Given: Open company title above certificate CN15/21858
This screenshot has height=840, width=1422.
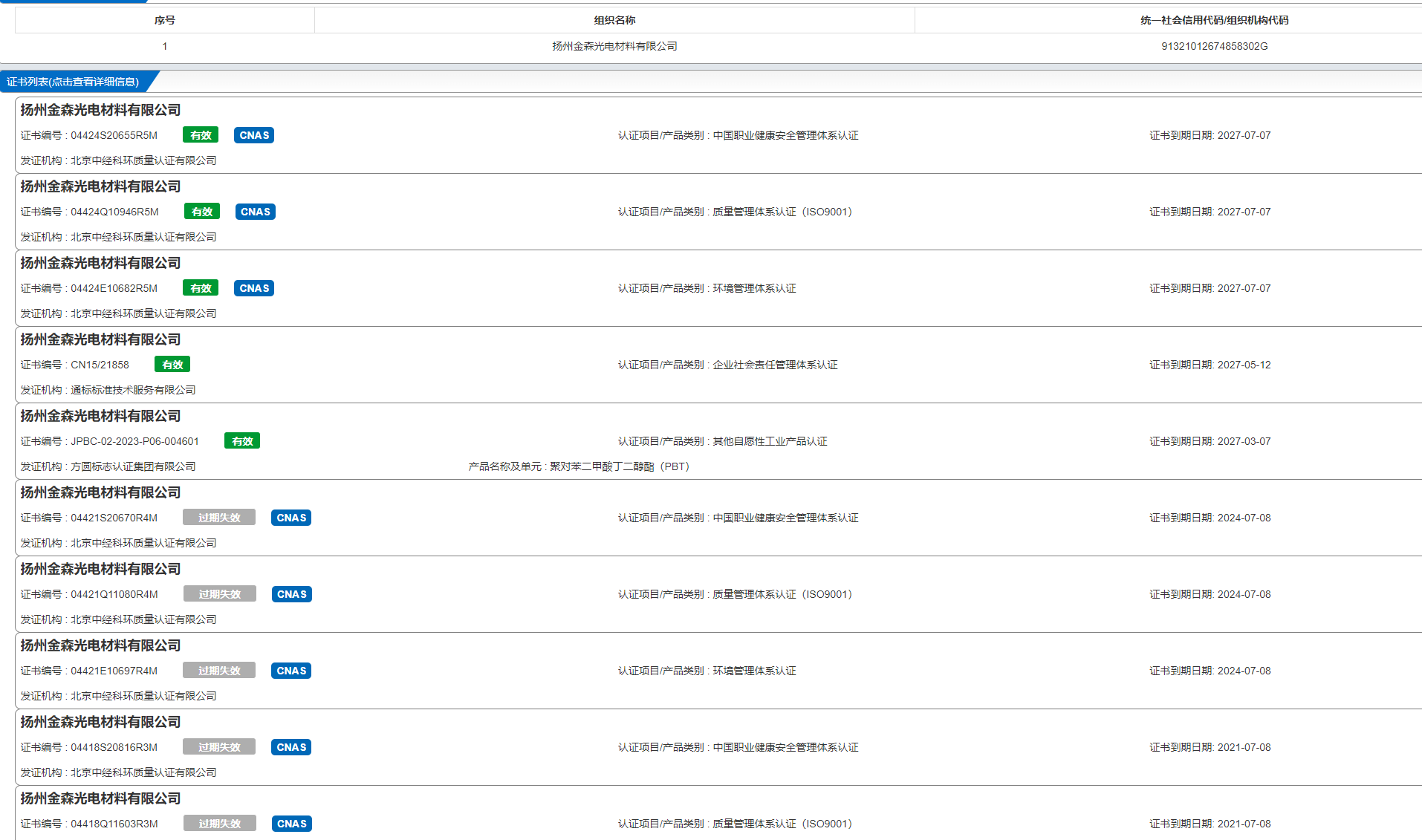Looking at the screenshot, I should click(100, 339).
